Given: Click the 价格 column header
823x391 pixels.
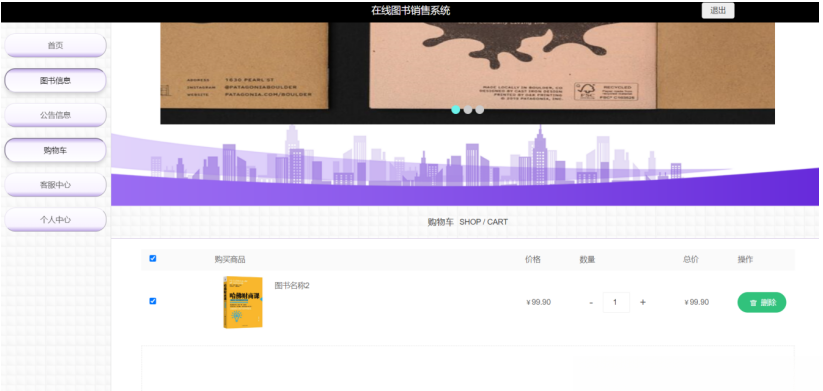Looking at the screenshot, I should point(533,259).
